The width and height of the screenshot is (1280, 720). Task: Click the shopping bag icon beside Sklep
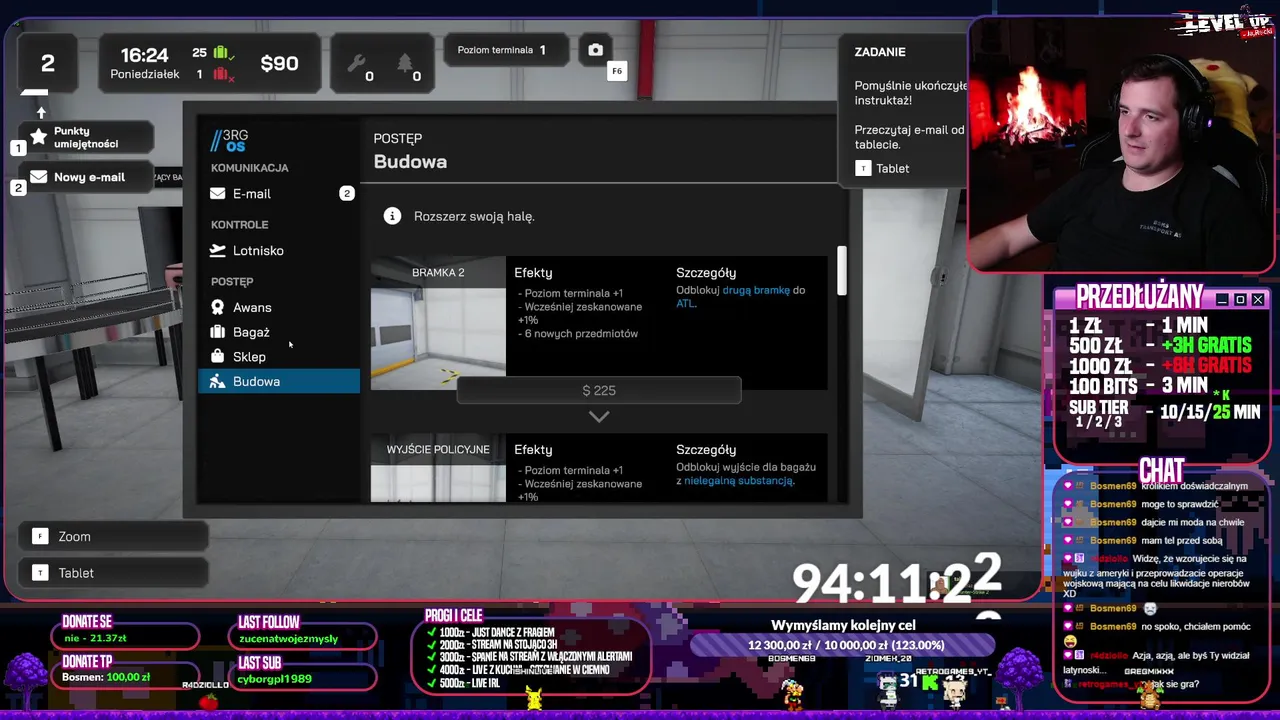[x=218, y=356]
